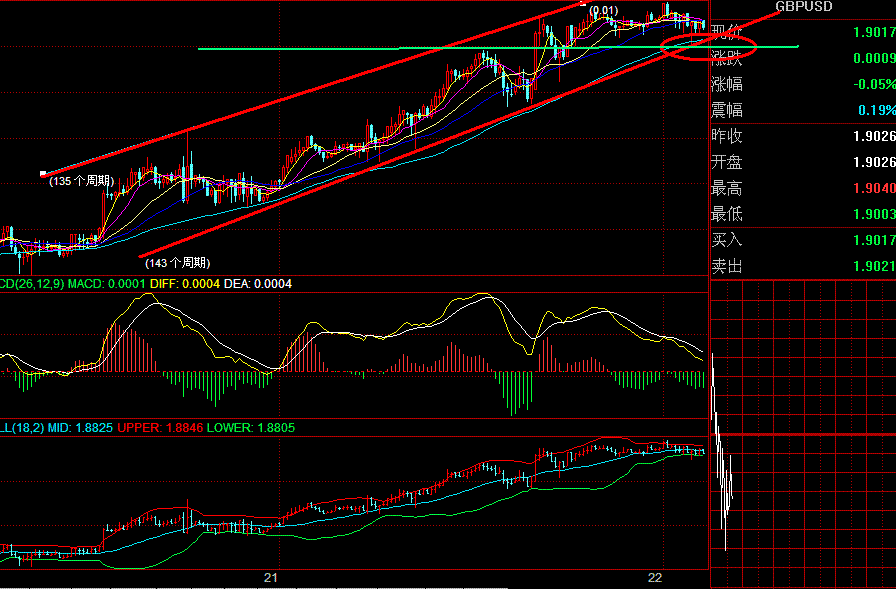Click the date label 22 on time axis
896x589 pixels.
click(655, 578)
